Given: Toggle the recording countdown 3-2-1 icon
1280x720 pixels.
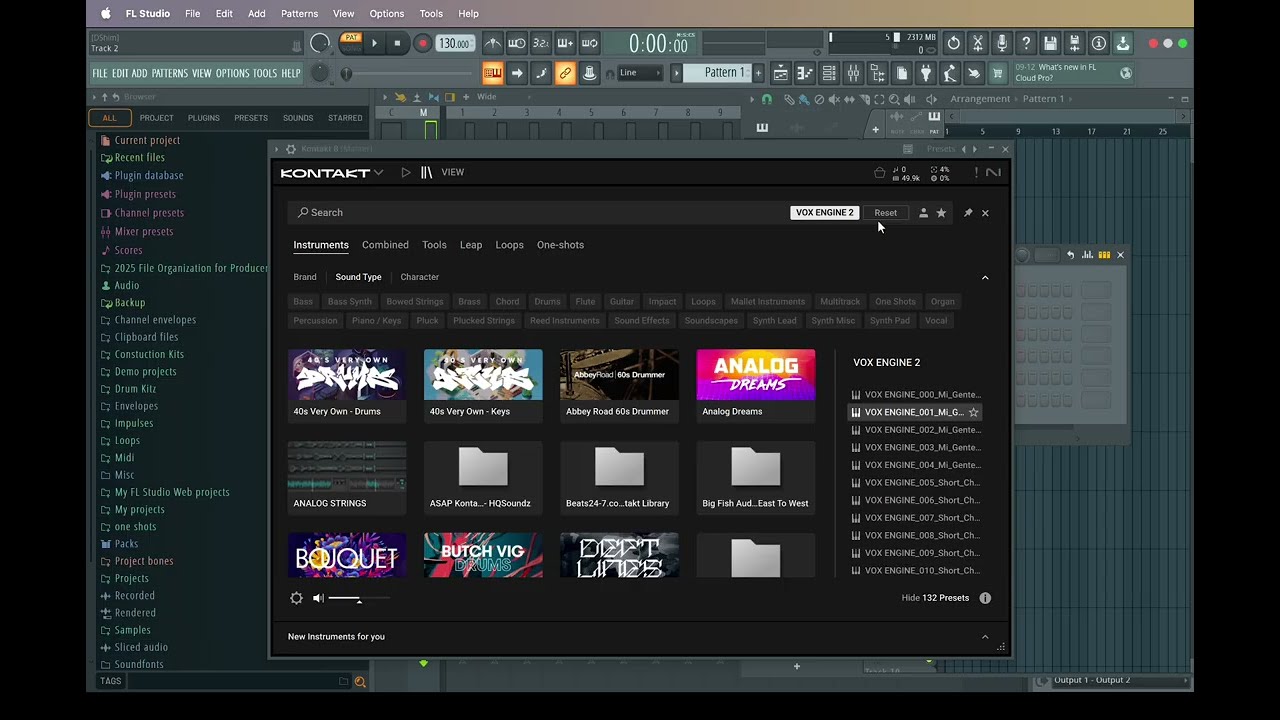Looking at the screenshot, I should [541, 43].
